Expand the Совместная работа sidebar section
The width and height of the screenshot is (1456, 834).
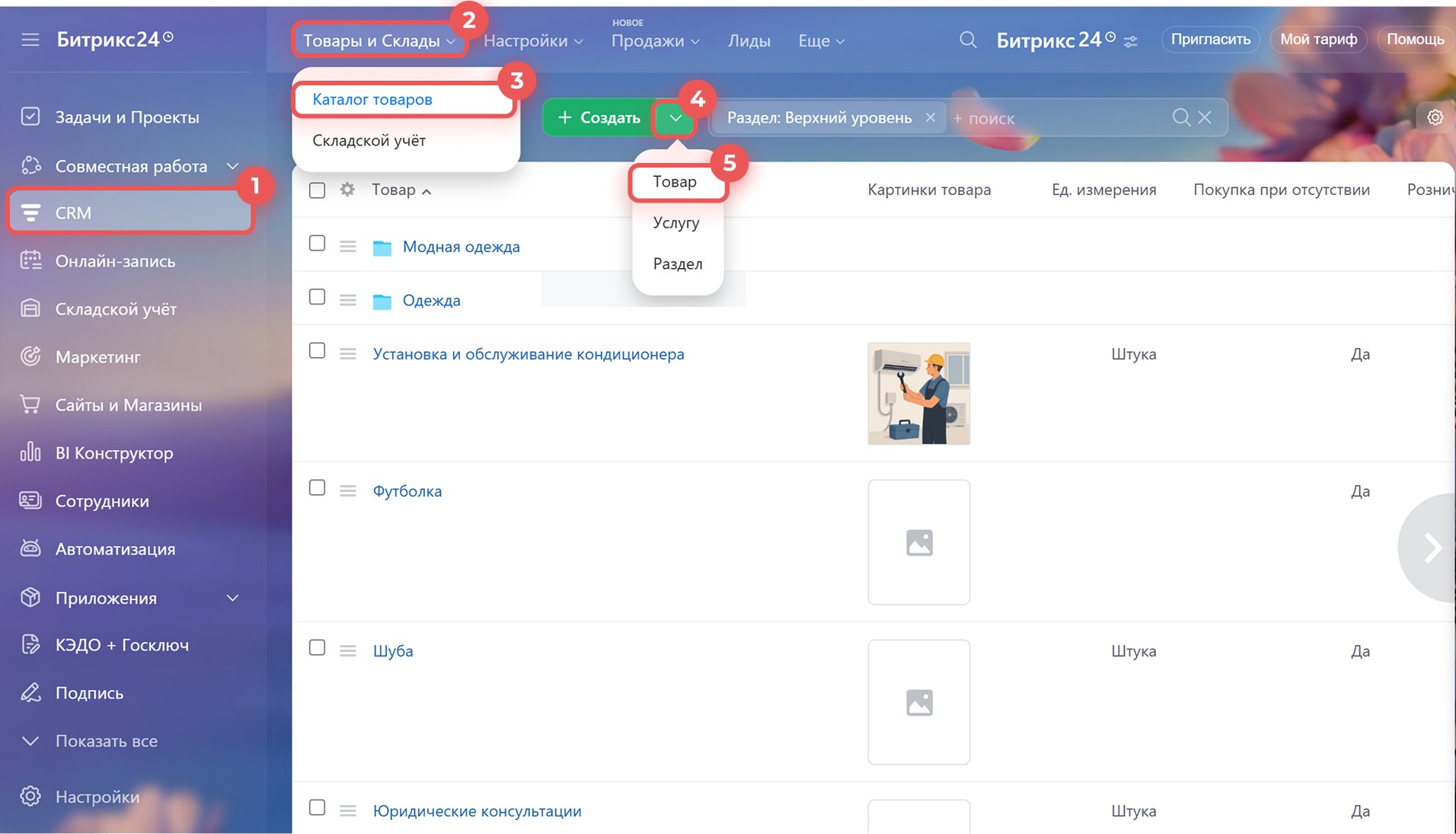pyautogui.click(x=233, y=166)
